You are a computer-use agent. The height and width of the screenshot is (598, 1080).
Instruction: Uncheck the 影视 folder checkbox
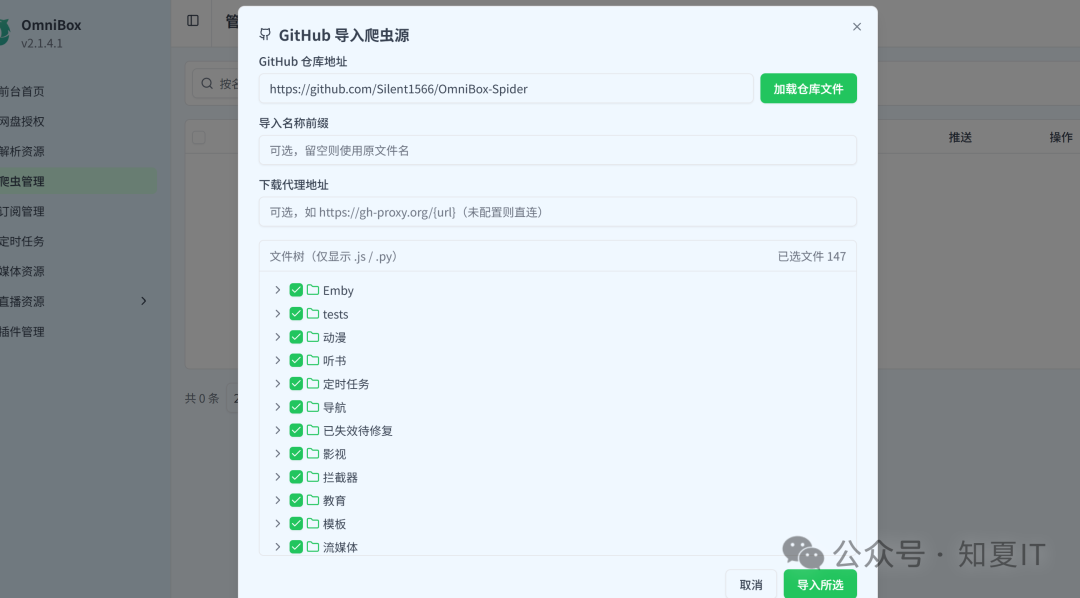(296, 453)
